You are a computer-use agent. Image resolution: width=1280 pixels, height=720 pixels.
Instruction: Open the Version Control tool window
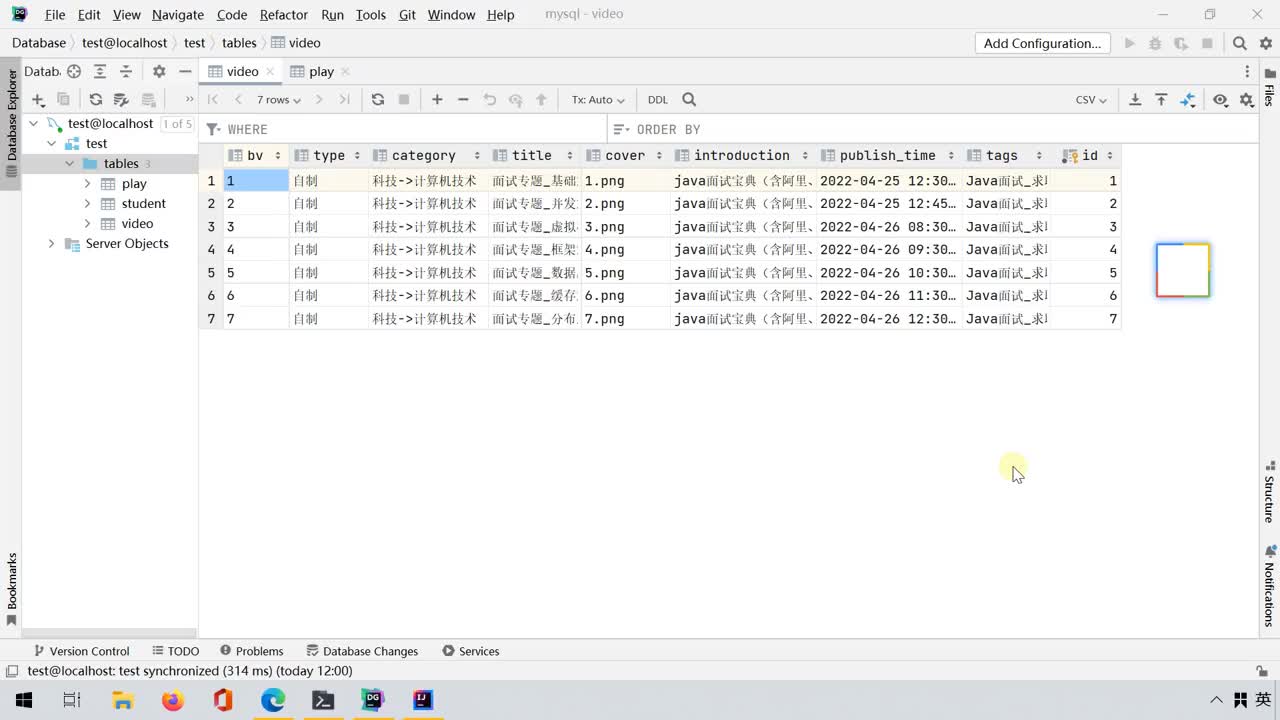pyautogui.click(x=82, y=651)
